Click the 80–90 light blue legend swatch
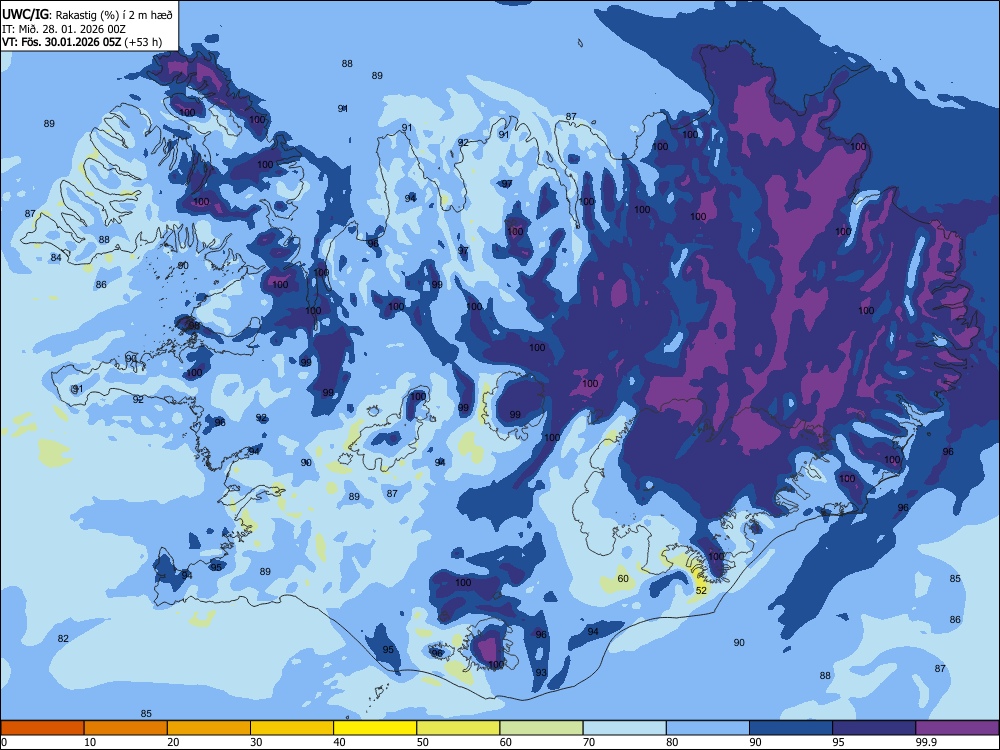Viewport: 1000px width, 750px height. tap(707, 728)
